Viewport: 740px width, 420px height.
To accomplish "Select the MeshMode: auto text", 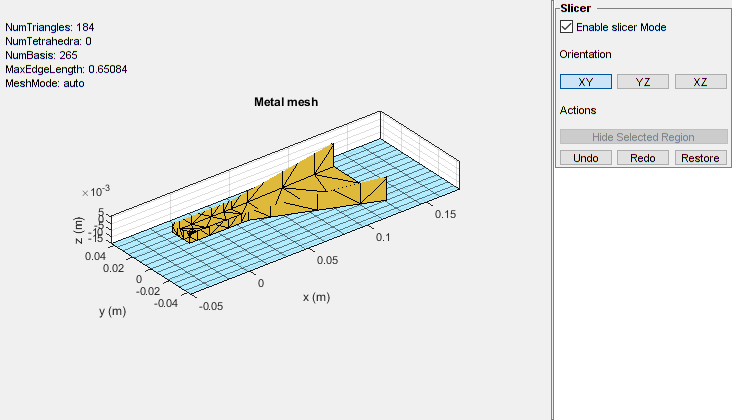I will (45, 83).
